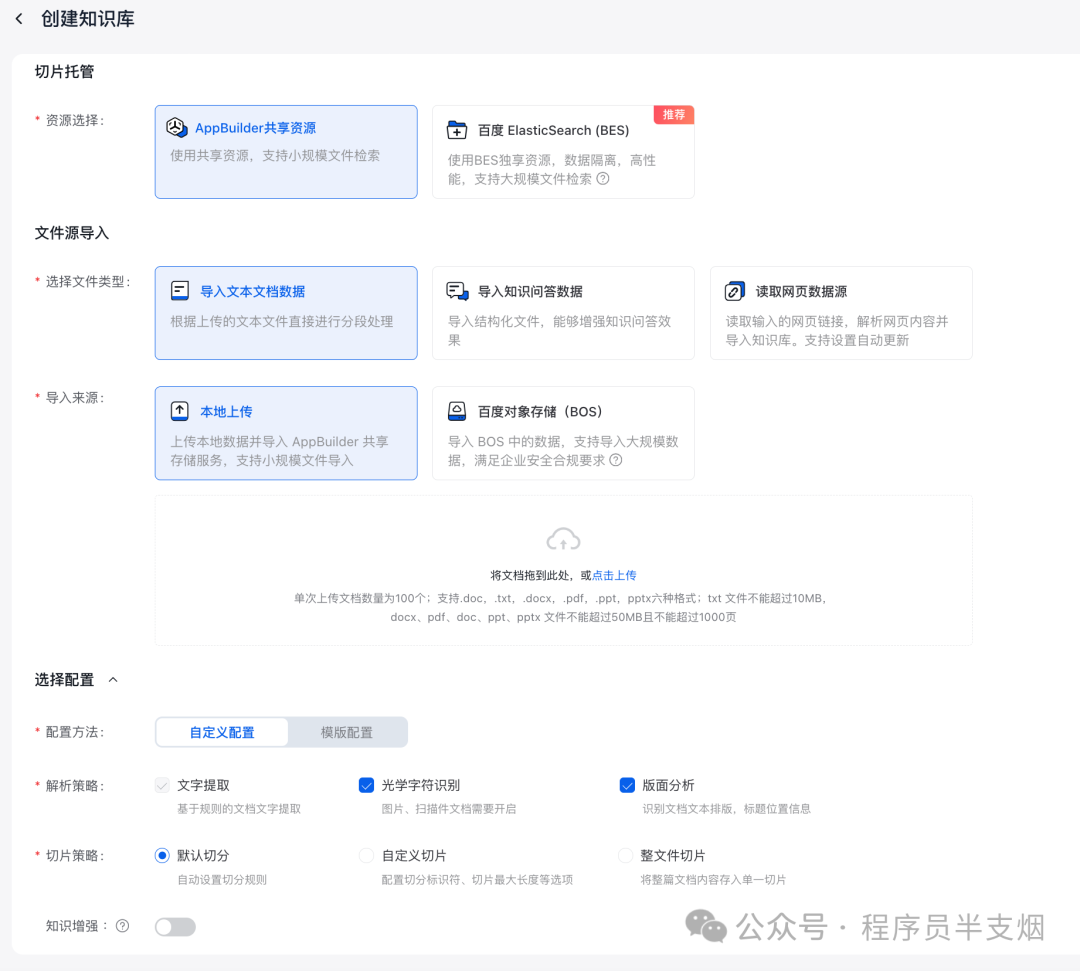
Task: Open help icon beside 满足企业安全合规要求
Action: (616, 460)
